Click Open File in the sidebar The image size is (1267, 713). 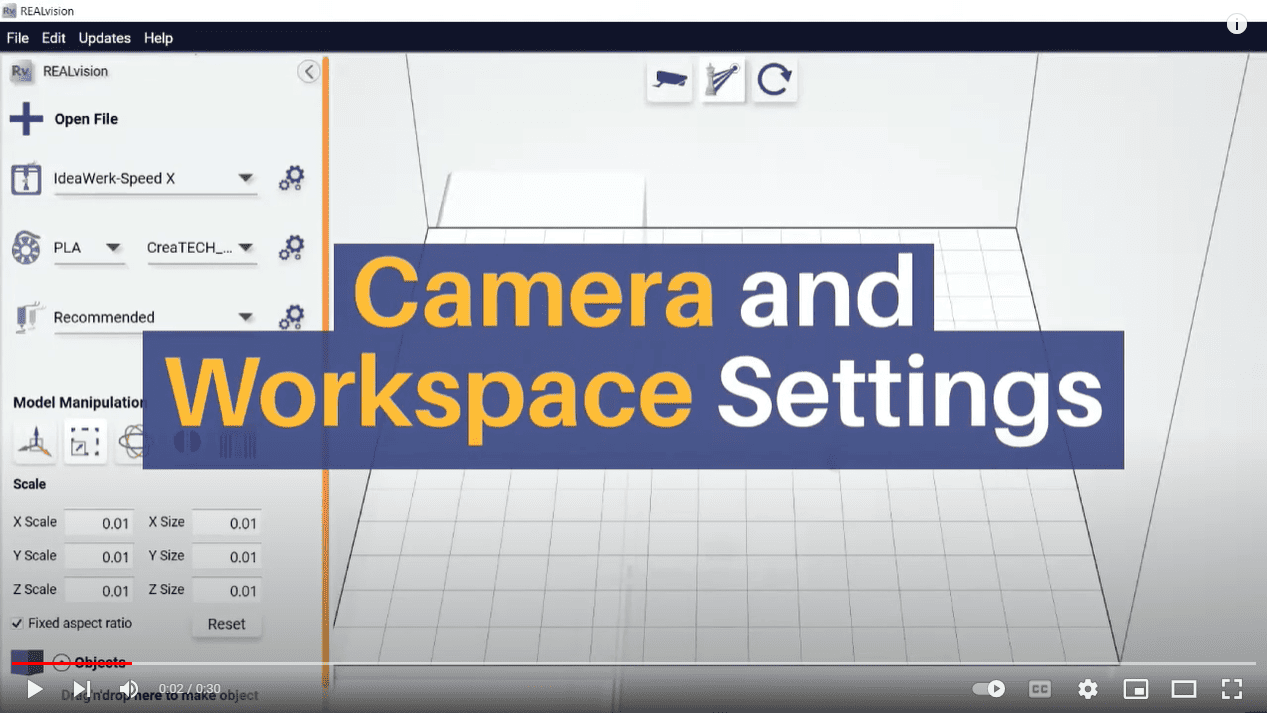[x=85, y=118]
